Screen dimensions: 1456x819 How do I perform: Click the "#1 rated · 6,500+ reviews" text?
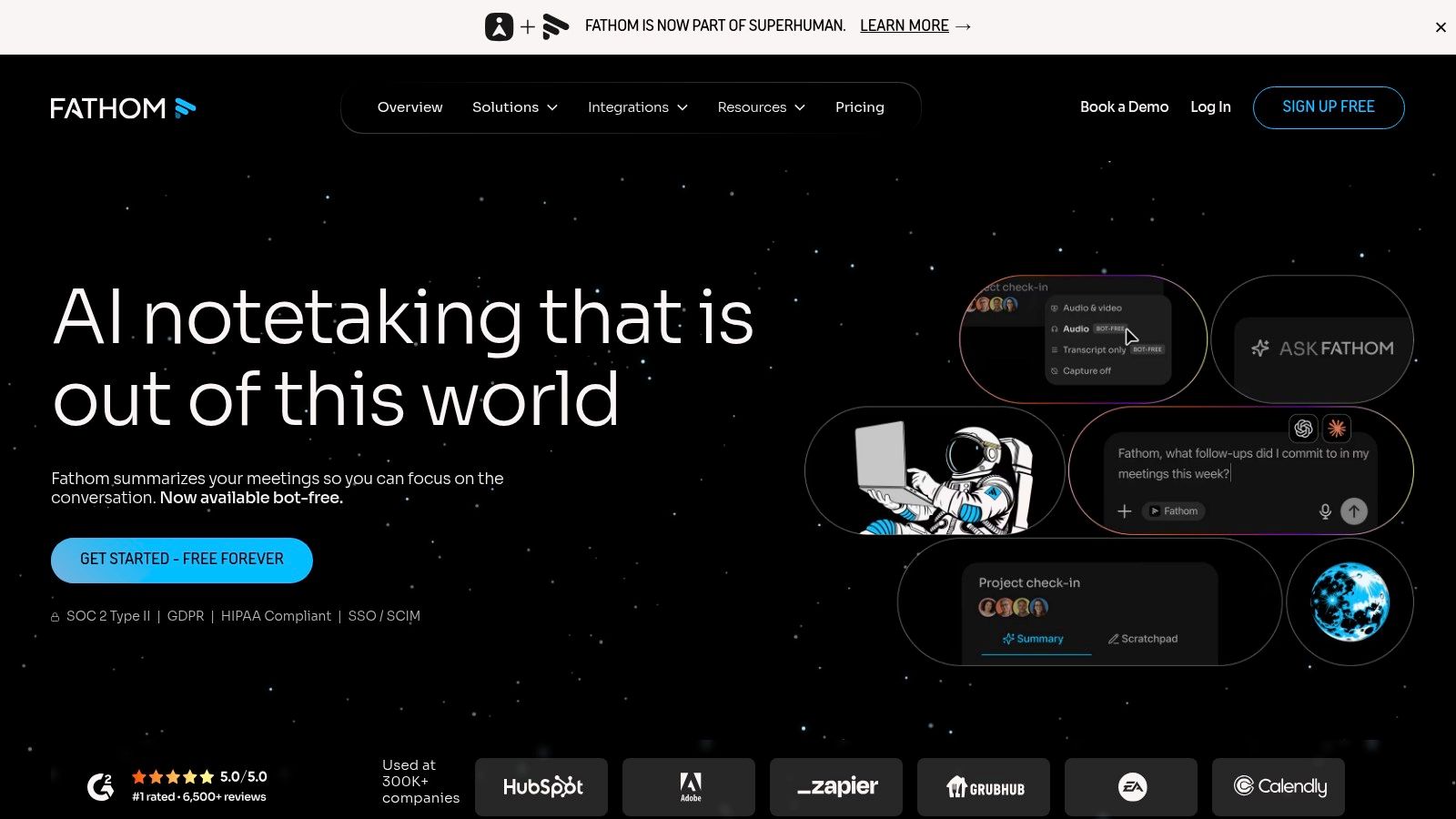click(199, 797)
